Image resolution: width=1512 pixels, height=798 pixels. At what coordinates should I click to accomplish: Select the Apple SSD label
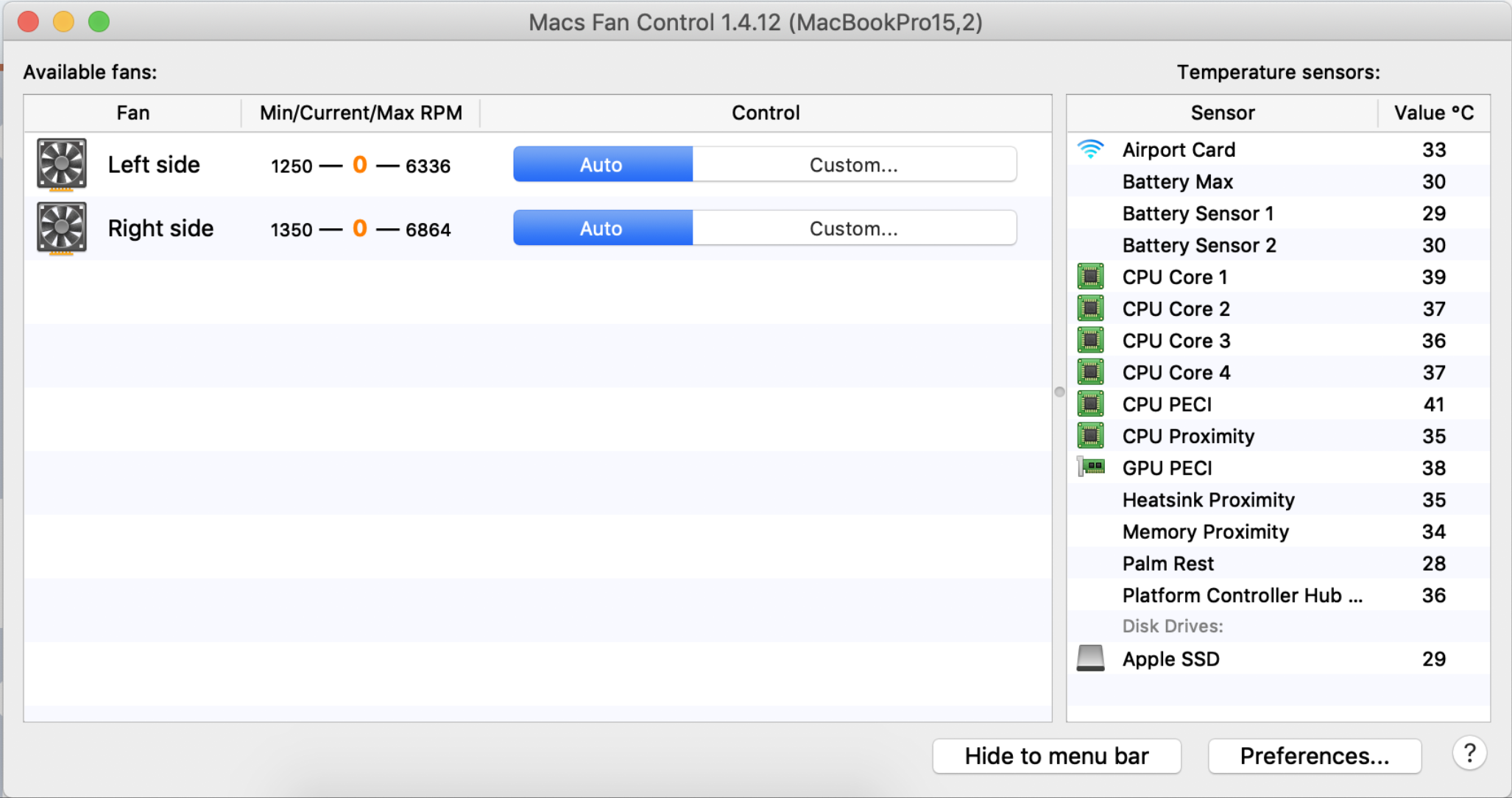point(1170,658)
